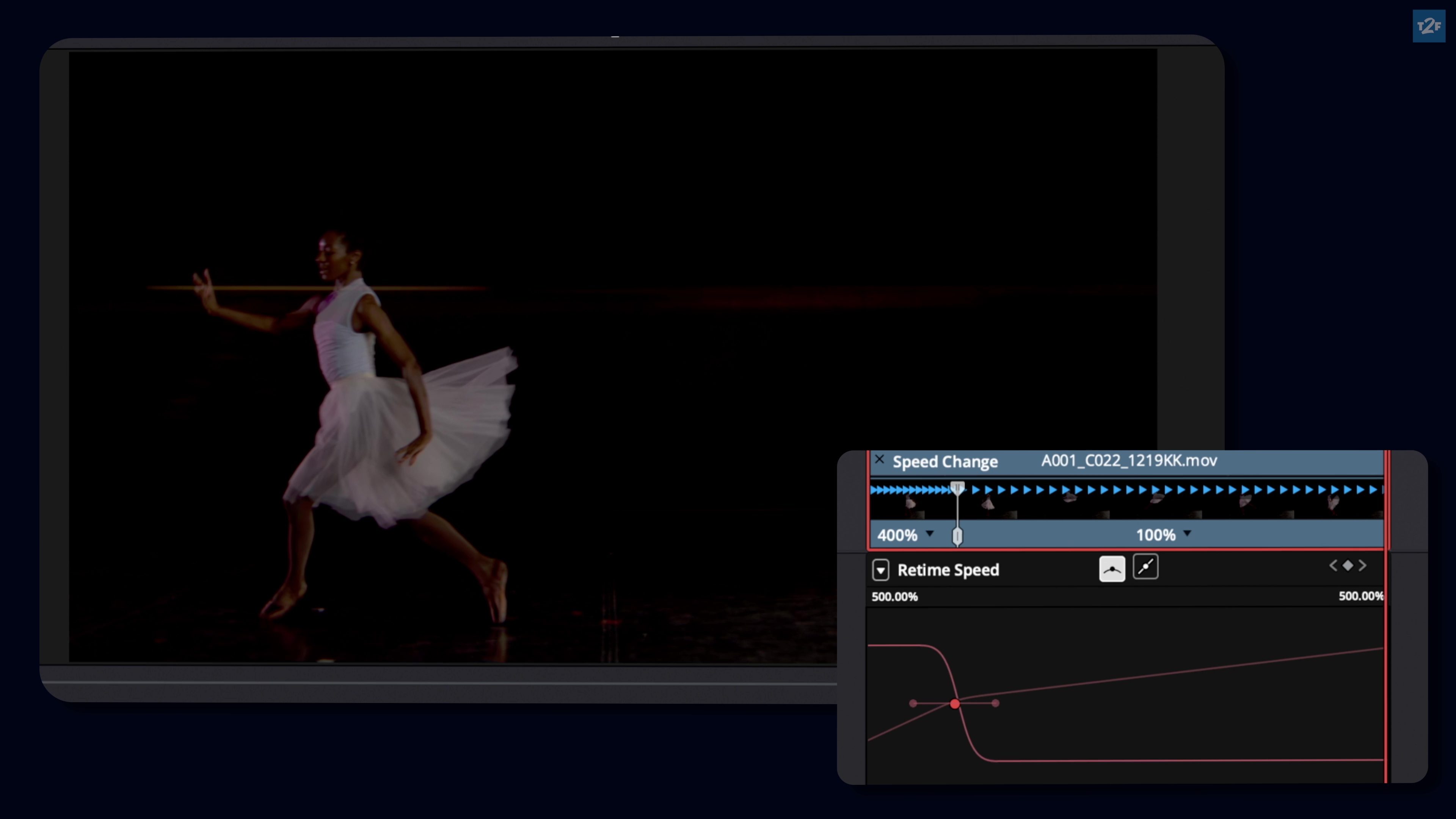Select the bright red curve keyframe
1456x819 pixels.
coord(955,704)
